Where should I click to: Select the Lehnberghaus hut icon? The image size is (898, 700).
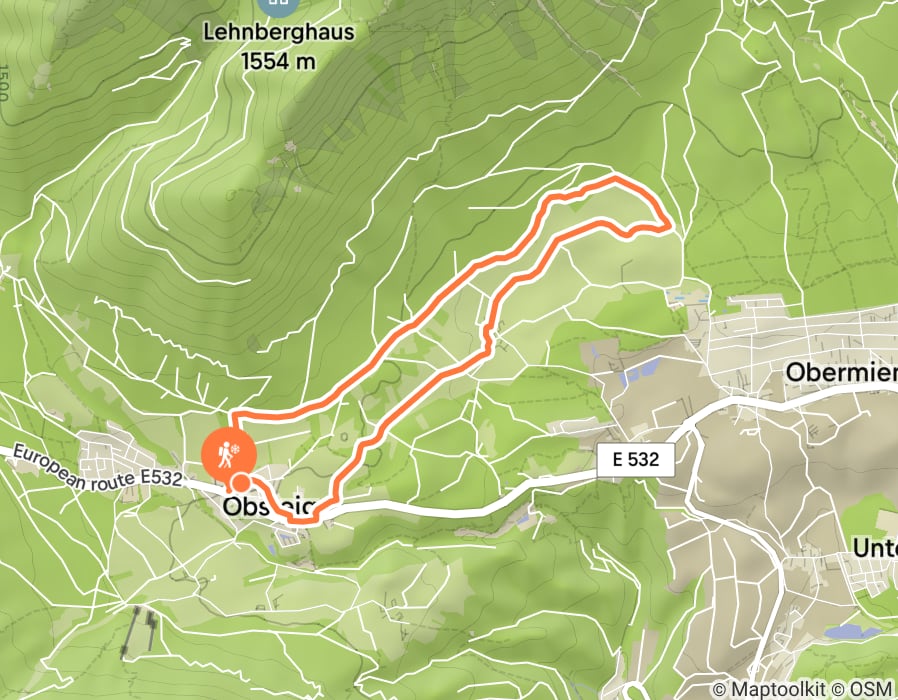pyautogui.click(x=278, y=5)
